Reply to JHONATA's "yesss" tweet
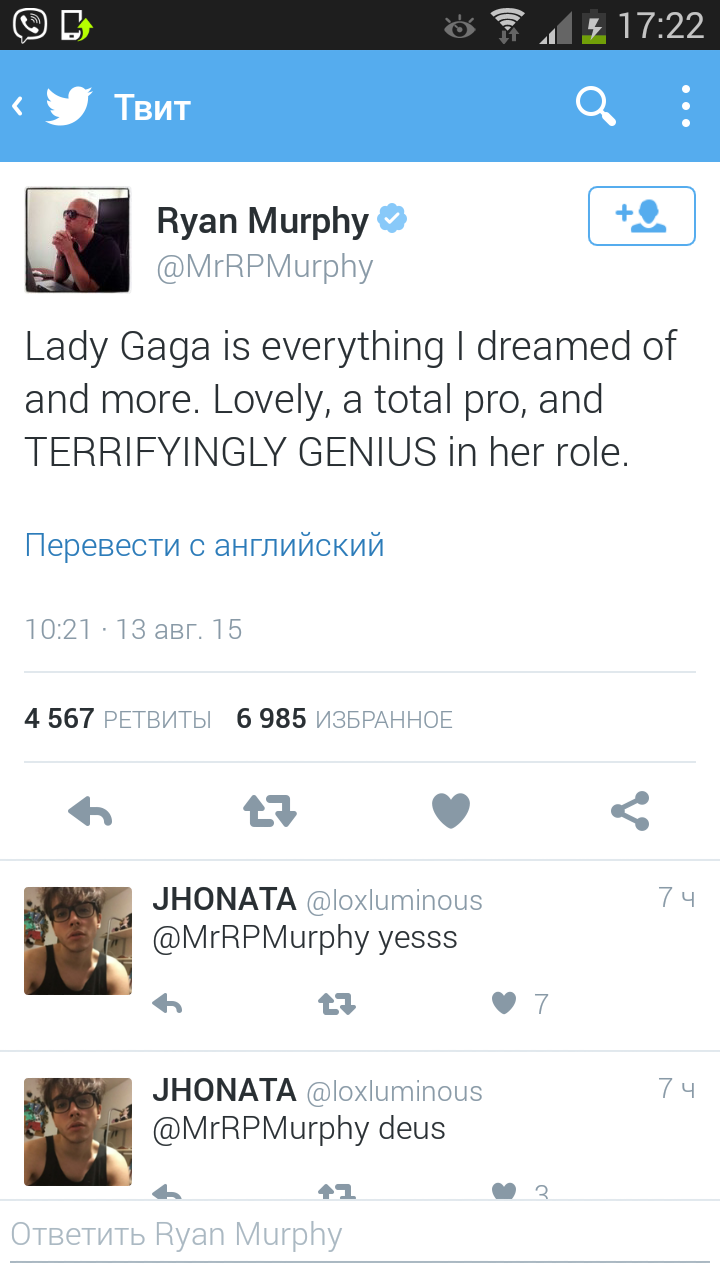The height and width of the screenshot is (1280, 720). pos(167,1003)
